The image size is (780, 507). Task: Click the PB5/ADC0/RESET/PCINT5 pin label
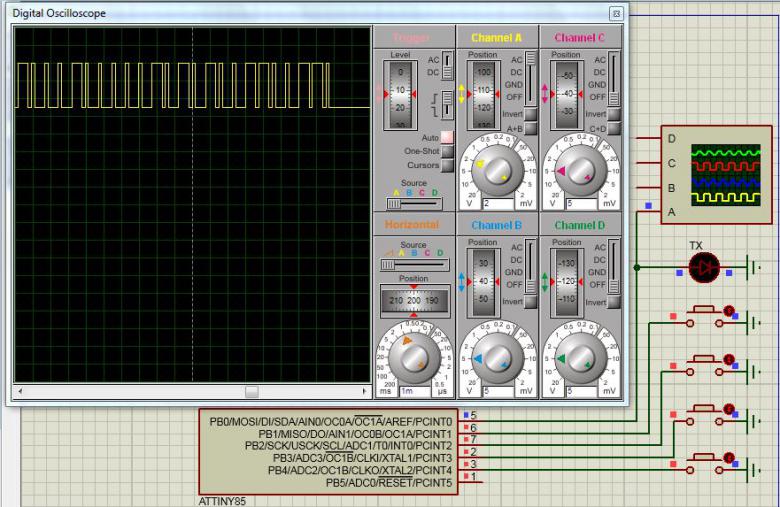tap(389, 483)
